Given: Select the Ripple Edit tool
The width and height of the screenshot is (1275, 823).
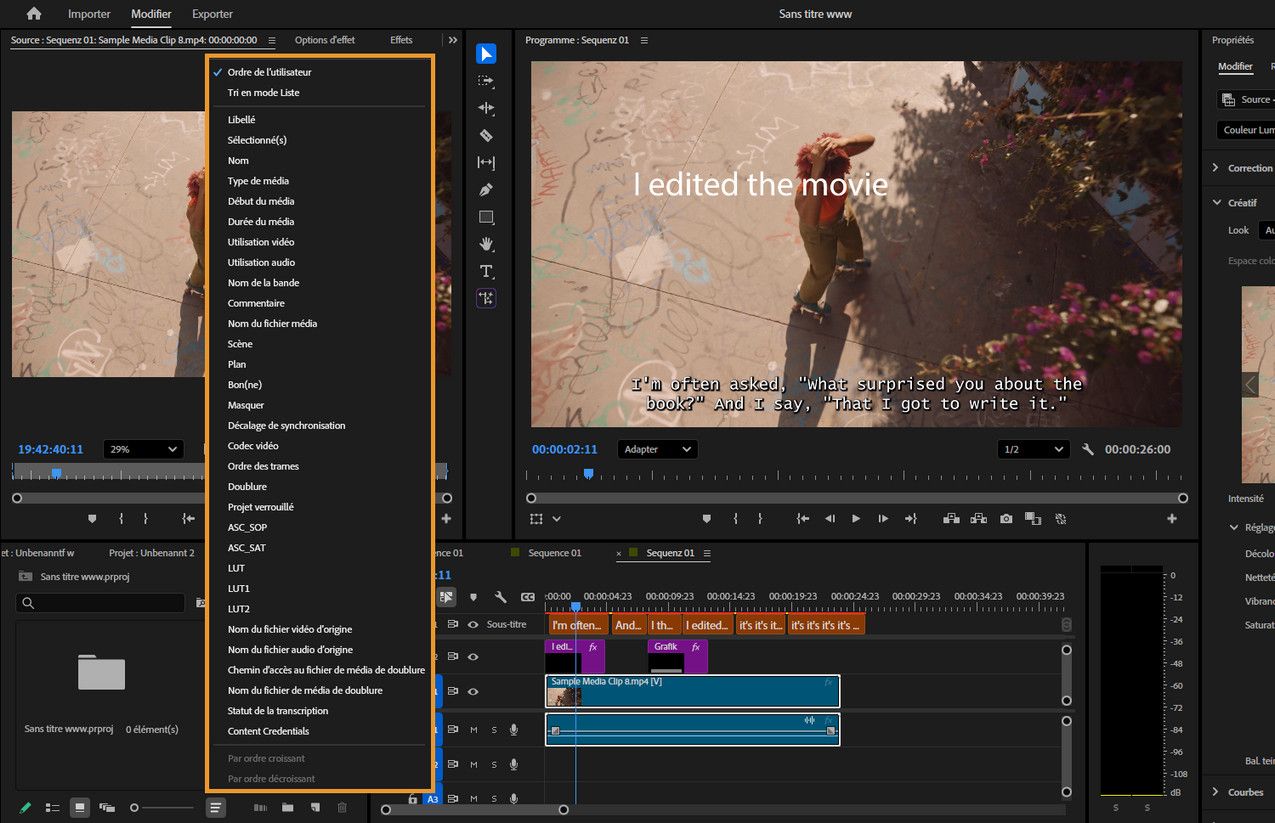Looking at the screenshot, I should click(x=486, y=108).
